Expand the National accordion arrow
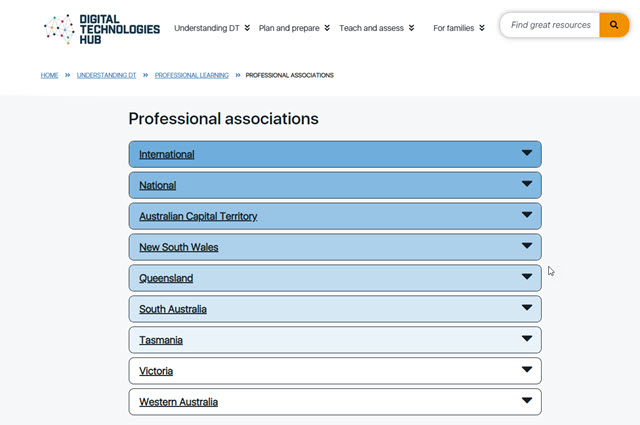This screenshot has width=640, height=425. coord(527,185)
